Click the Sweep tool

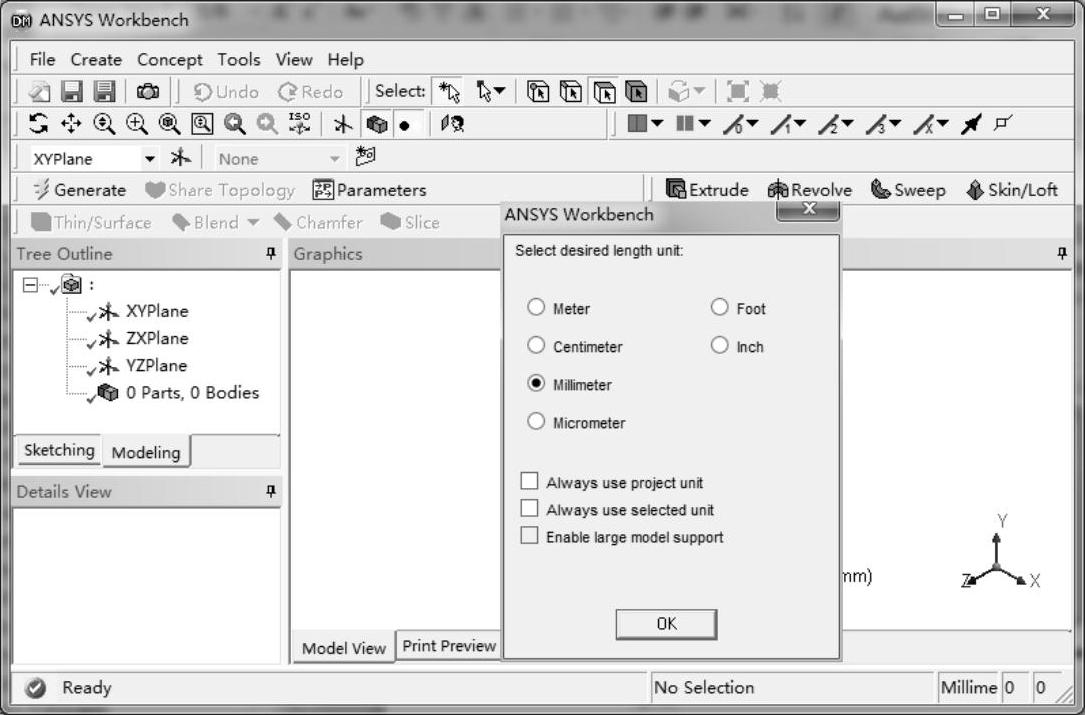[x=908, y=190]
